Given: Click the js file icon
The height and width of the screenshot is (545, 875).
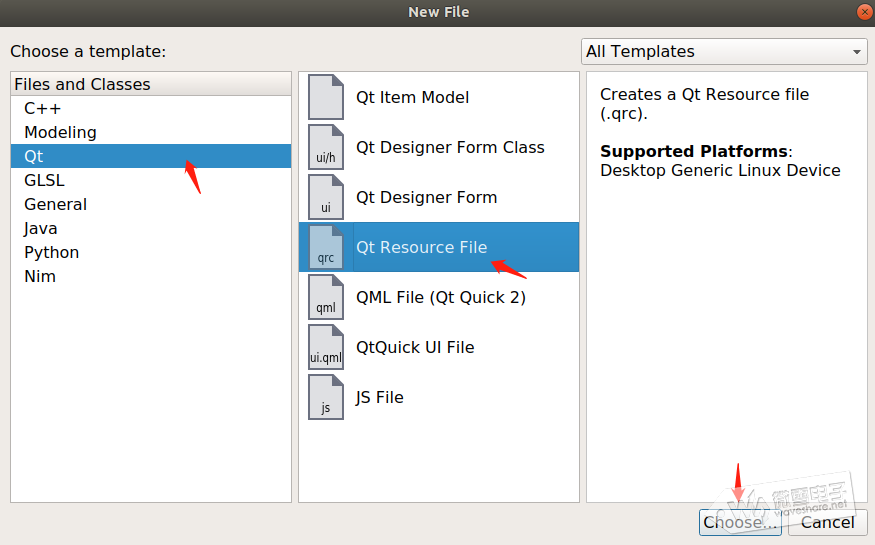Looking at the screenshot, I should click(326, 397).
